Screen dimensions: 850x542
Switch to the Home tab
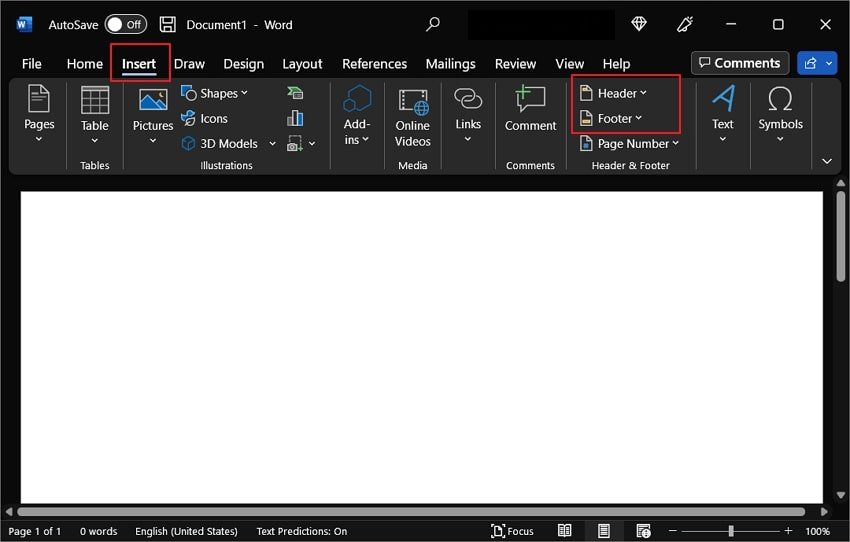click(85, 64)
